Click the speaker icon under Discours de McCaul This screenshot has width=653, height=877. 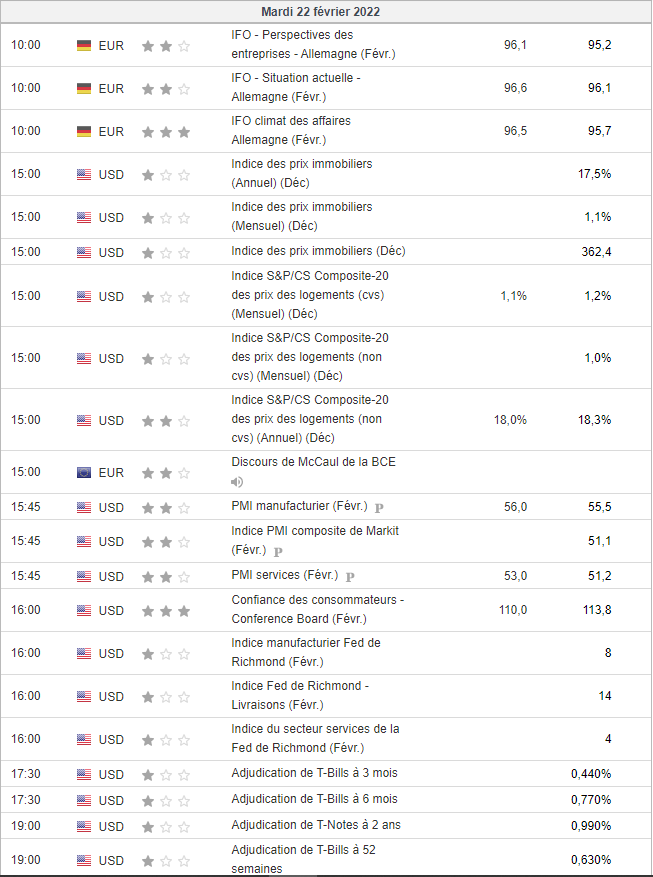[237, 482]
